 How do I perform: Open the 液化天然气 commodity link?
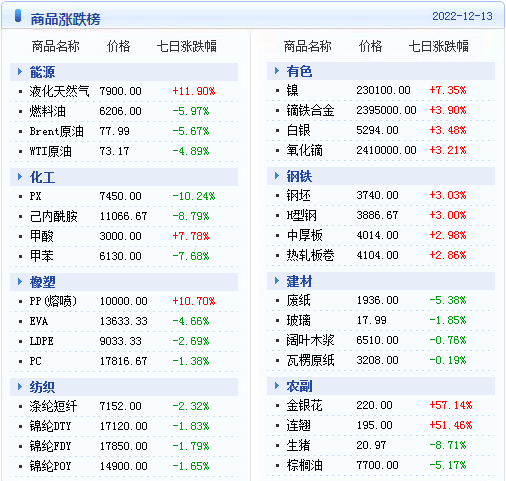pyautogui.click(x=59, y=91)
